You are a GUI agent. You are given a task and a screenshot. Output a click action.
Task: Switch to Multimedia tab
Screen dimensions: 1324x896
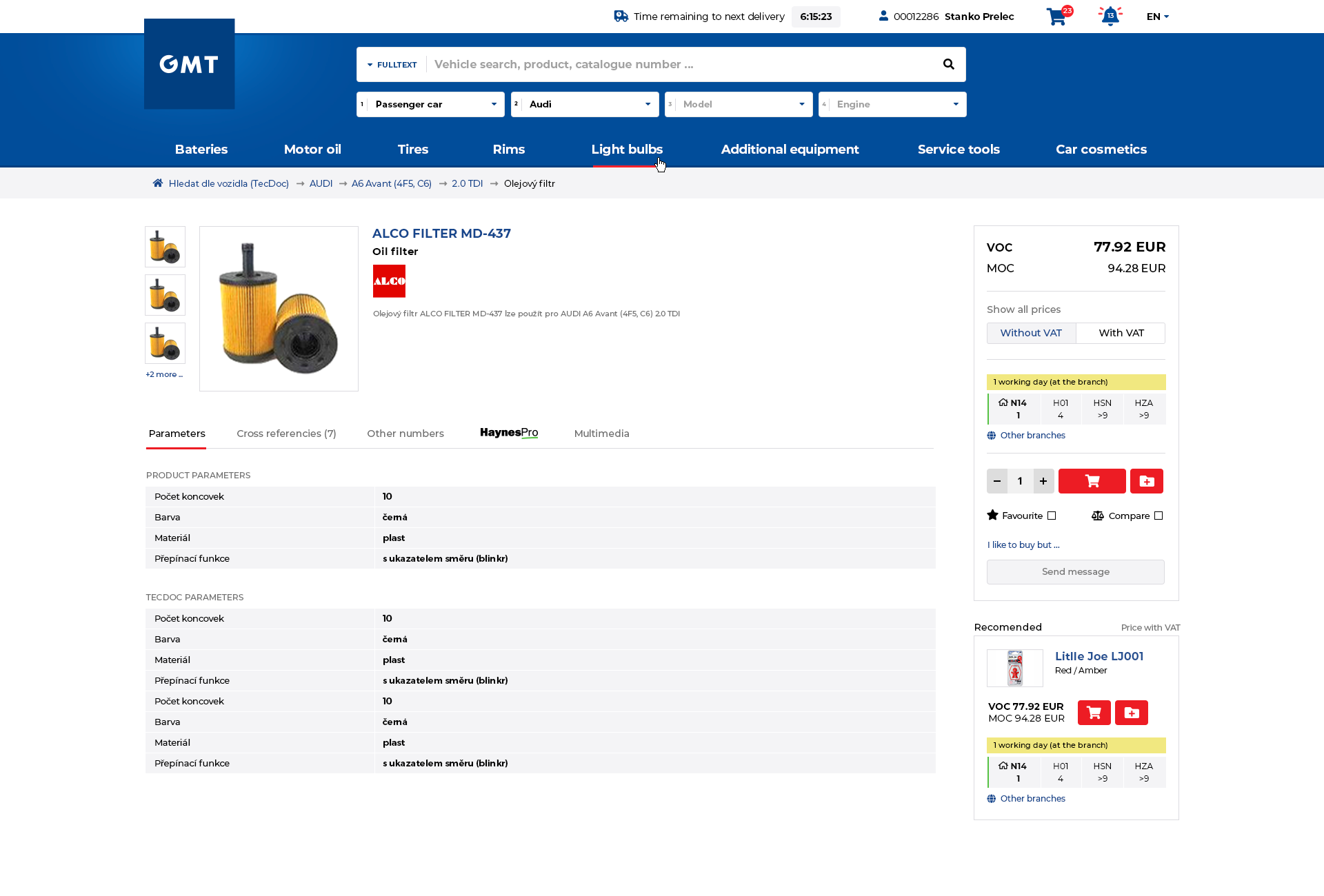(x=601, y=434)
